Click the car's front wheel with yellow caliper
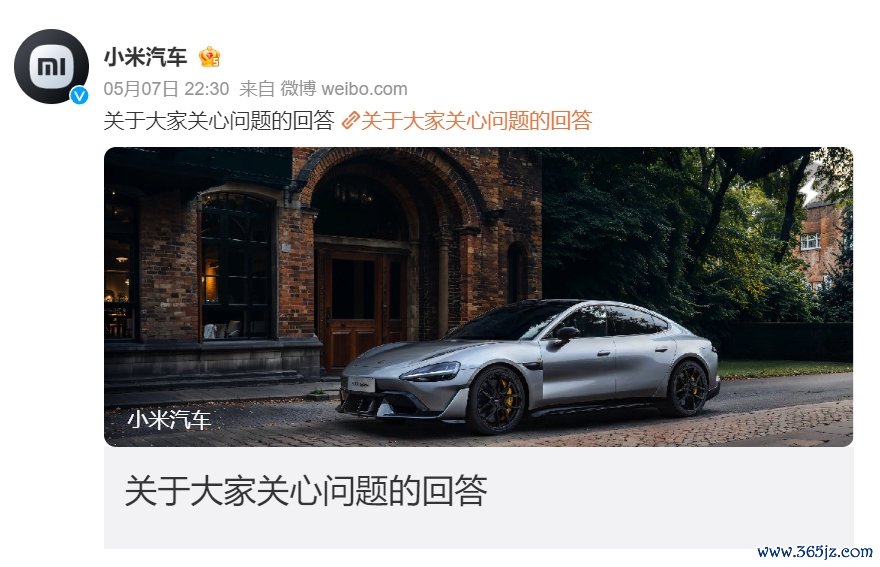The image size is (880, 567). coord(496,400)
